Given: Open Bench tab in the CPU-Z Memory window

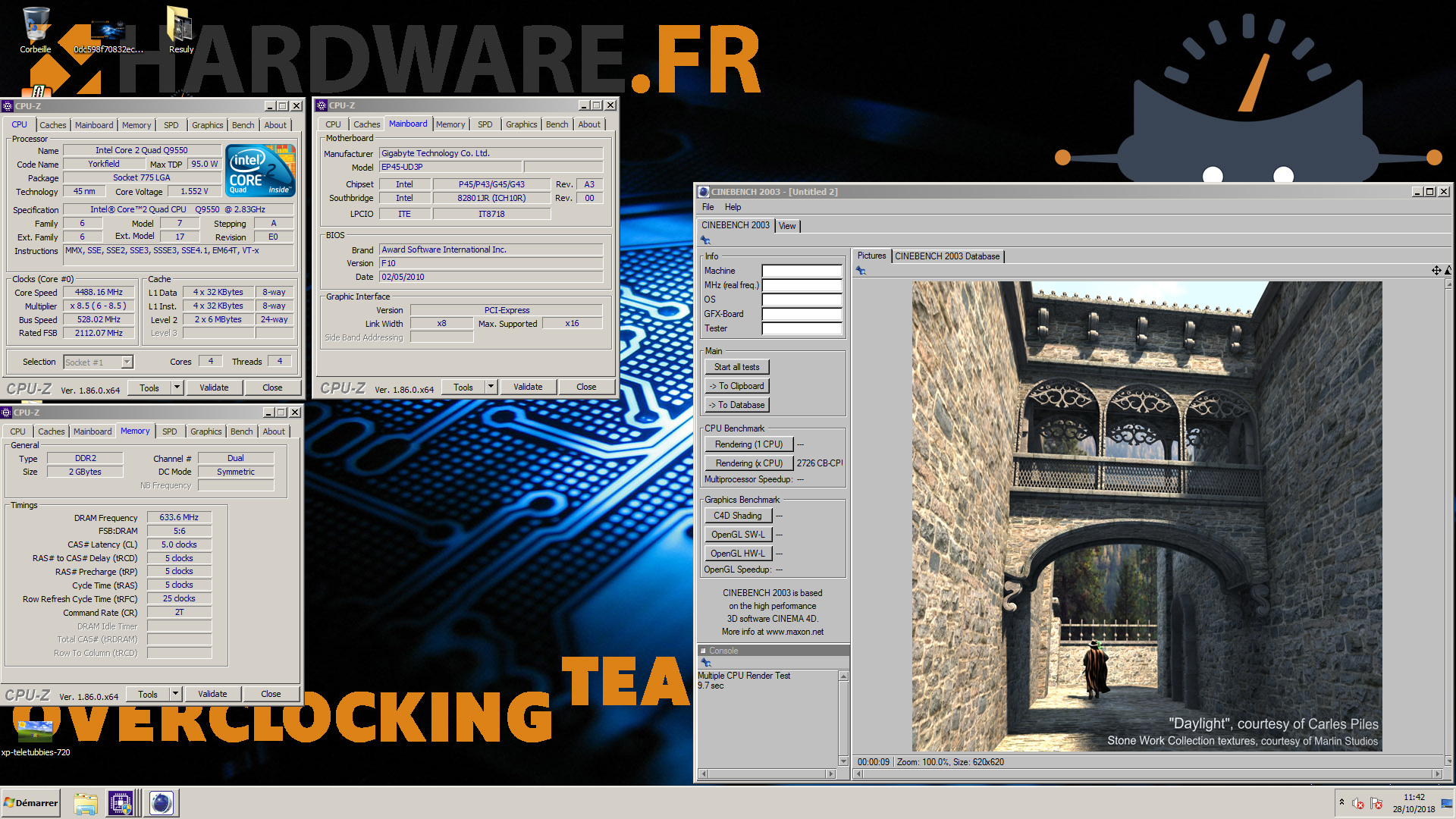Looking at the screenshot, I should pyautogui.click(x=242, y=431).
